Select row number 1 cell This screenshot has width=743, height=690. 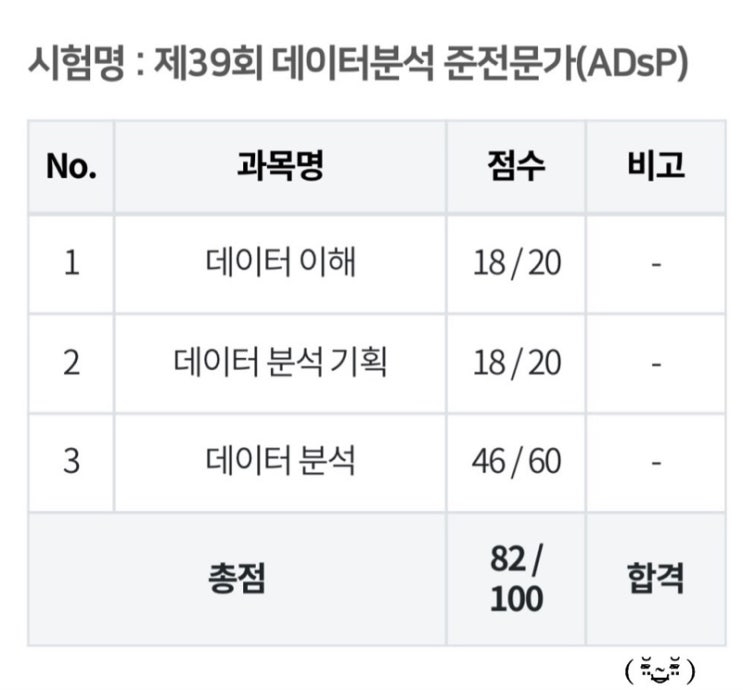click(71, 263)
